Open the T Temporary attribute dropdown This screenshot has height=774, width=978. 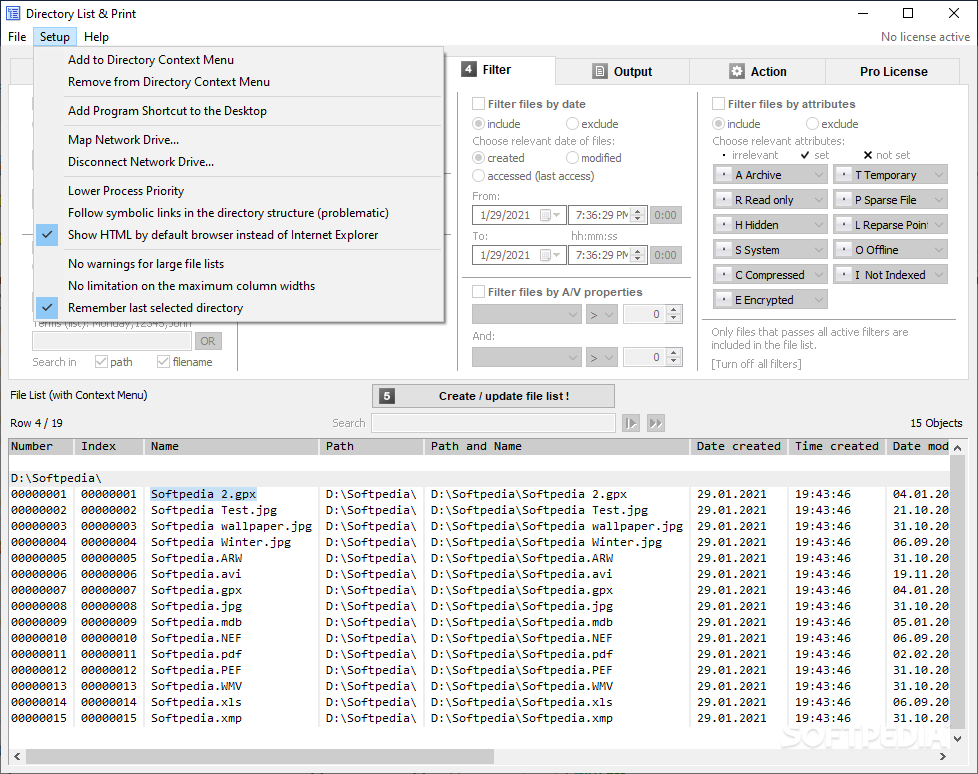click(x=890, y=175)
